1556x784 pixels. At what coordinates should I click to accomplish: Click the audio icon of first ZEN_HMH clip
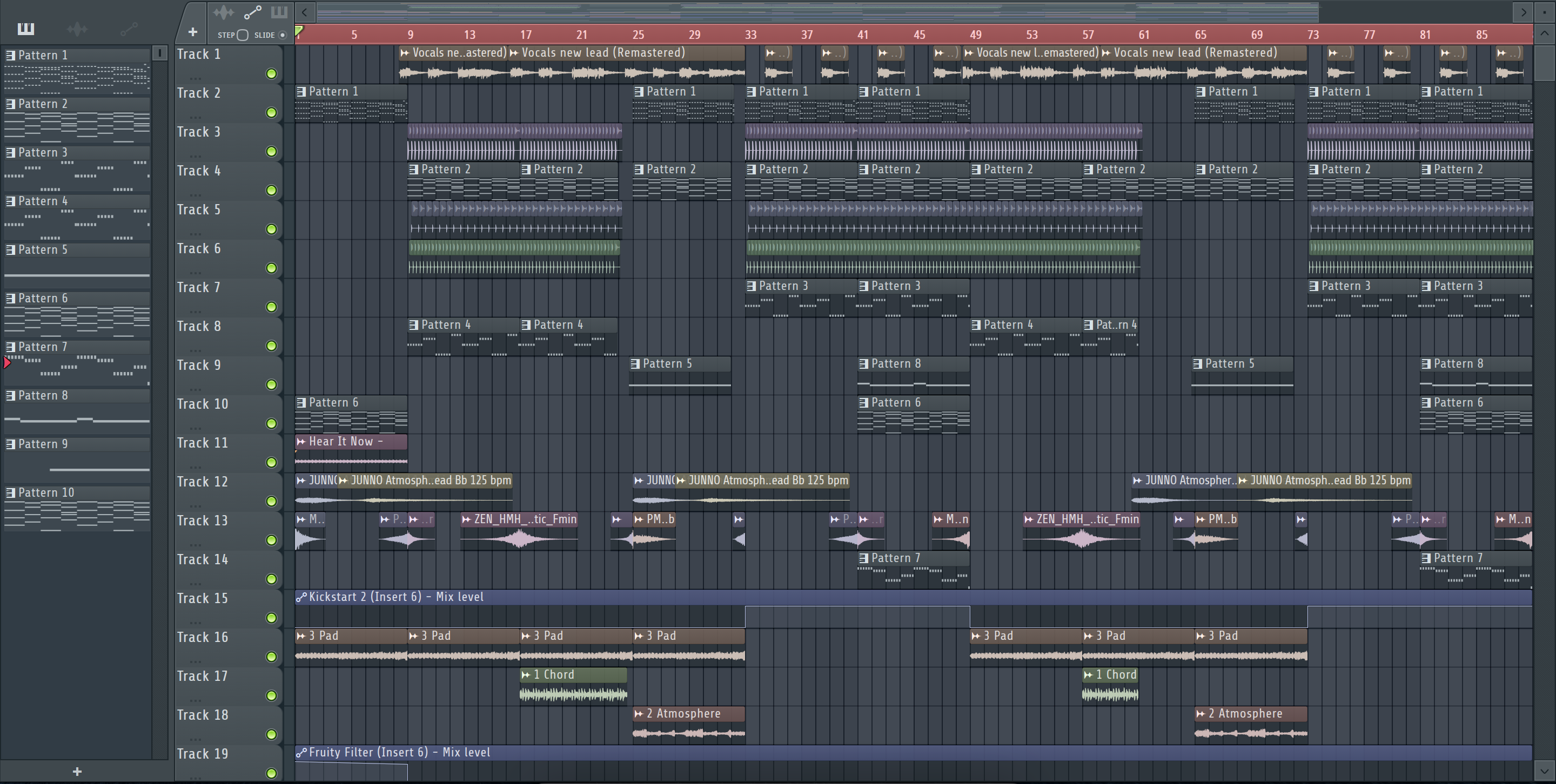466,519
